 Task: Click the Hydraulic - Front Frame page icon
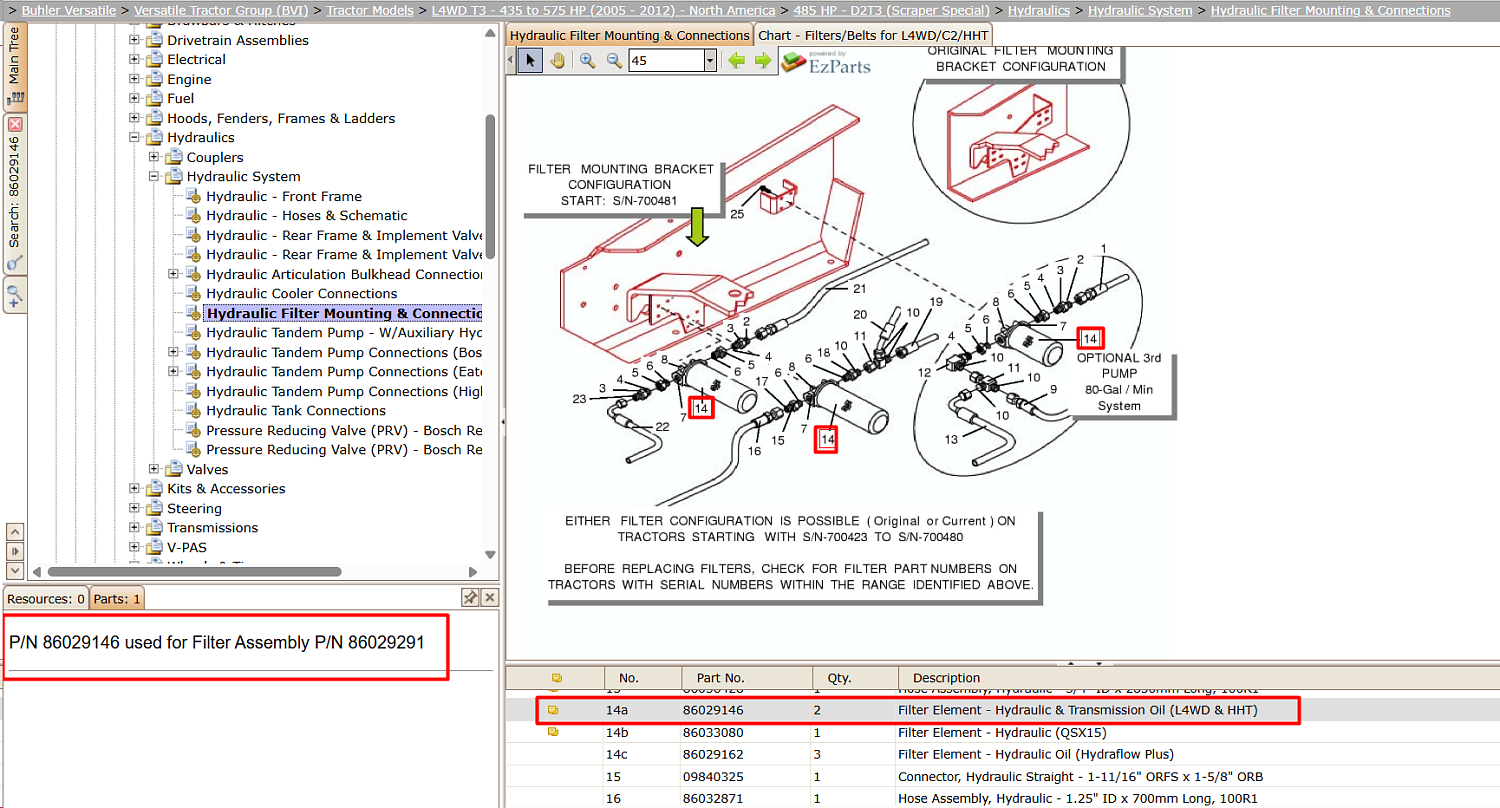coord(193,197)
